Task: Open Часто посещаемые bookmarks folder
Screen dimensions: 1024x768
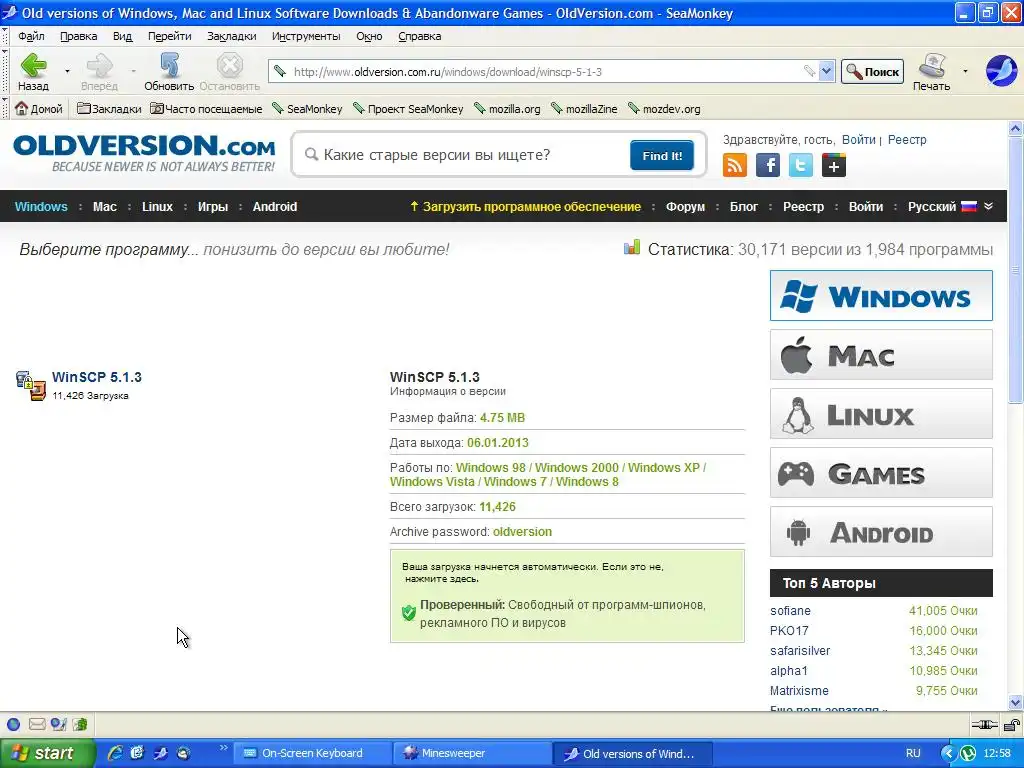Action: coord(206,108)
